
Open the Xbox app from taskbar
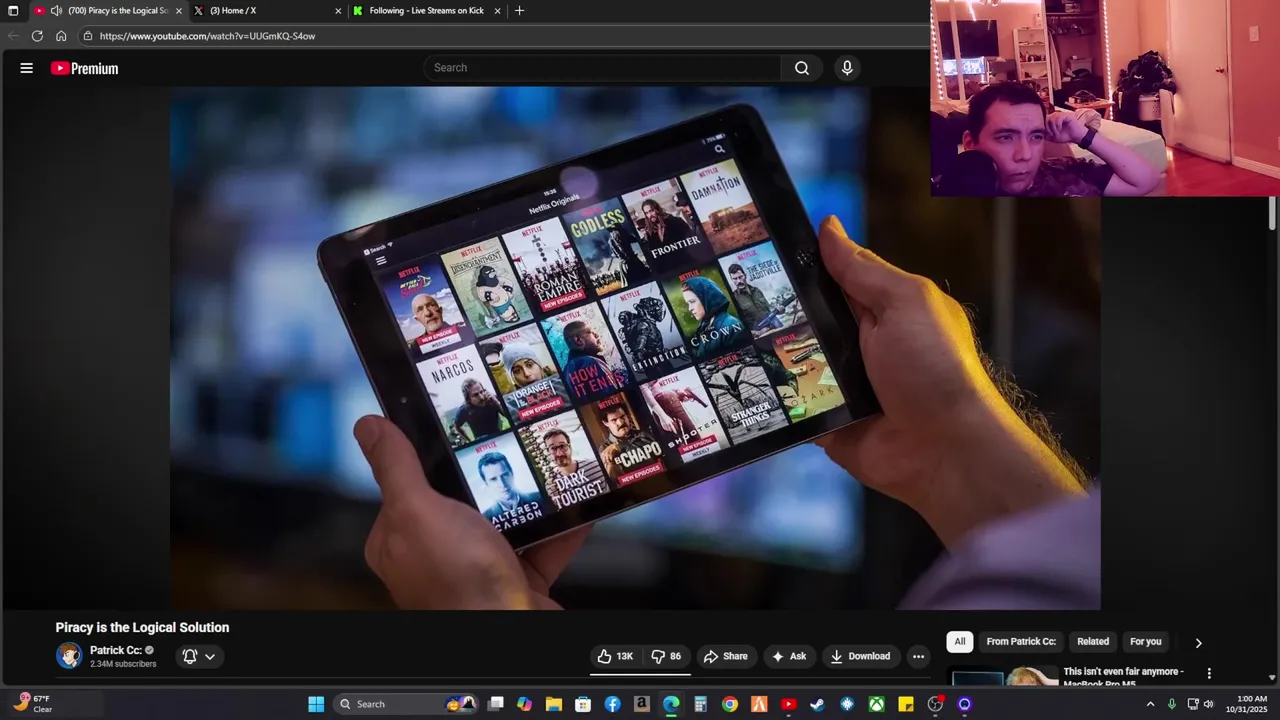(876, 704)
